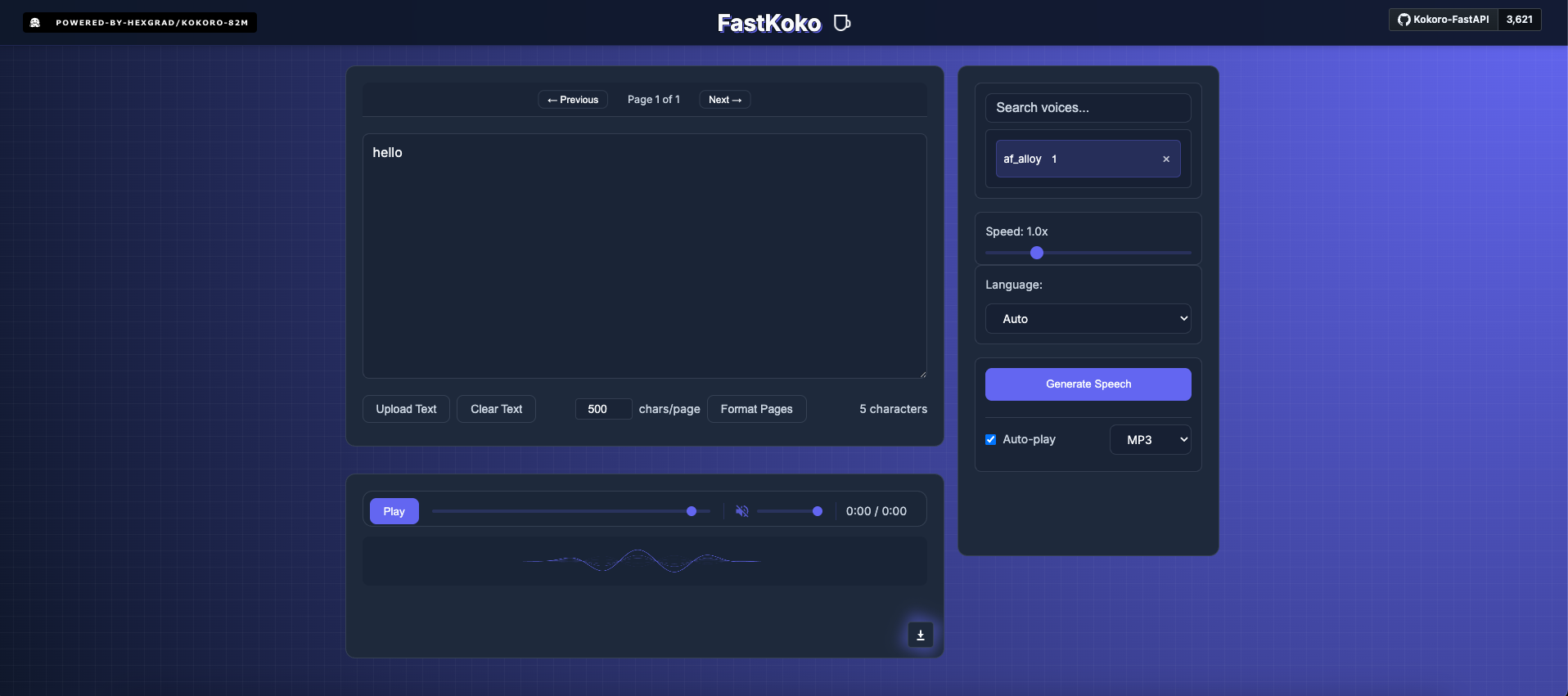
Task: Click the Search voices input field
Action: point(1088,108)
